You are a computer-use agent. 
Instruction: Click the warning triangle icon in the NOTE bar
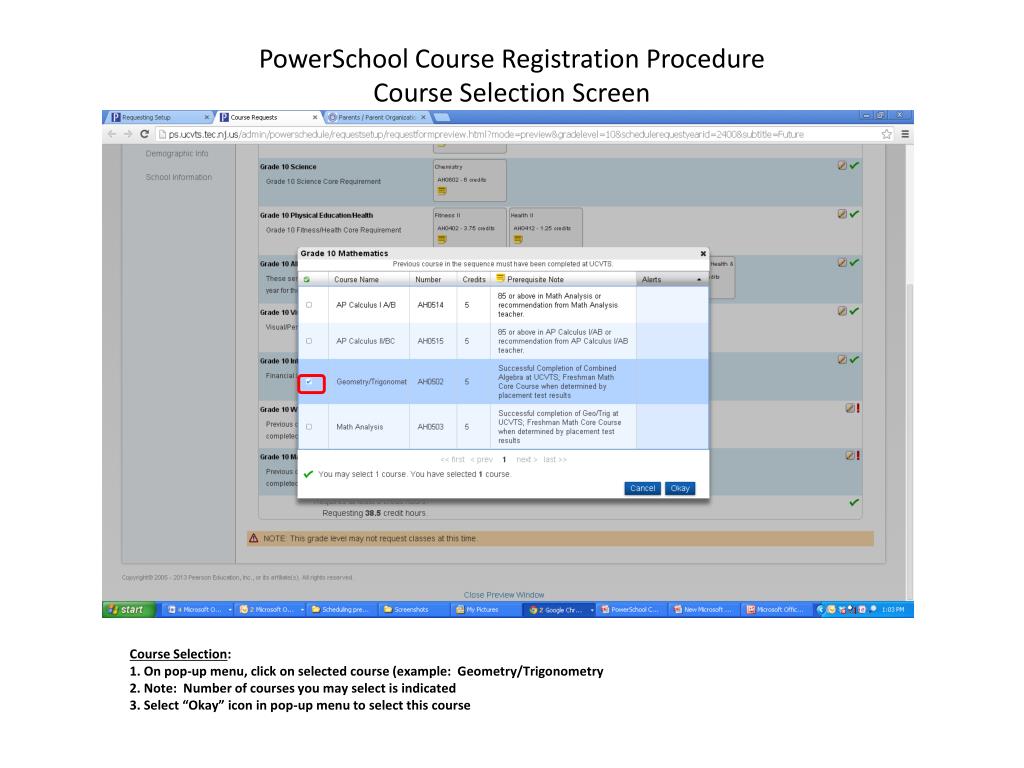click(x=253, y=538)
